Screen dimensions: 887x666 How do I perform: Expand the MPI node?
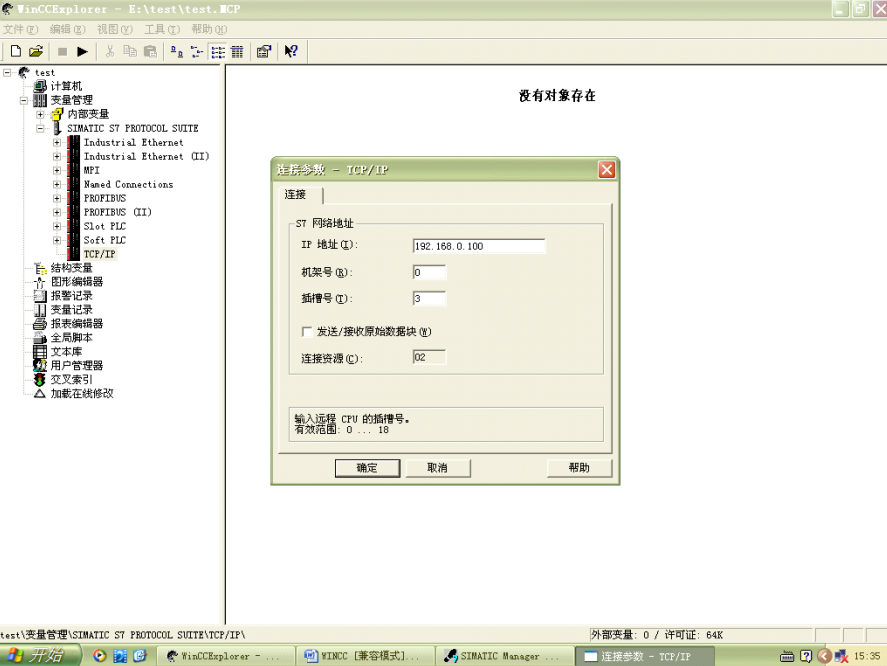[57, 170]
